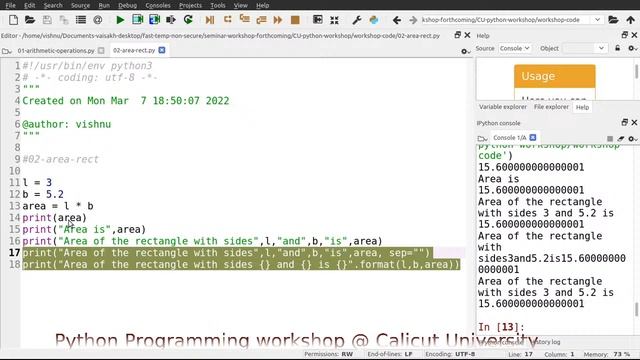This screenshot has width=640, height=360.
Task: Open the working directory path dropdown
Action: click(x=598, y=20)
